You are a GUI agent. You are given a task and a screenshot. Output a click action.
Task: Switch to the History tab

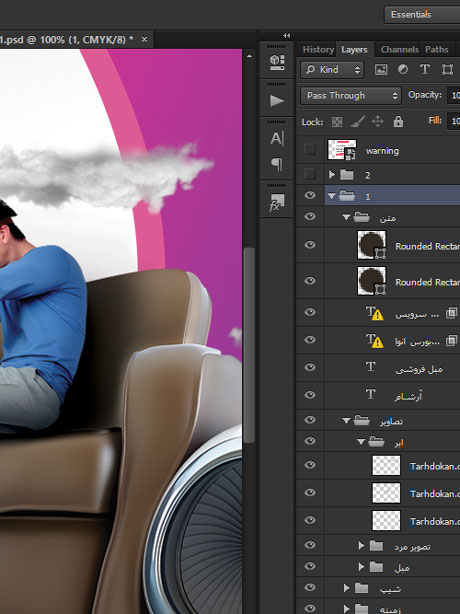click(318, 49)
